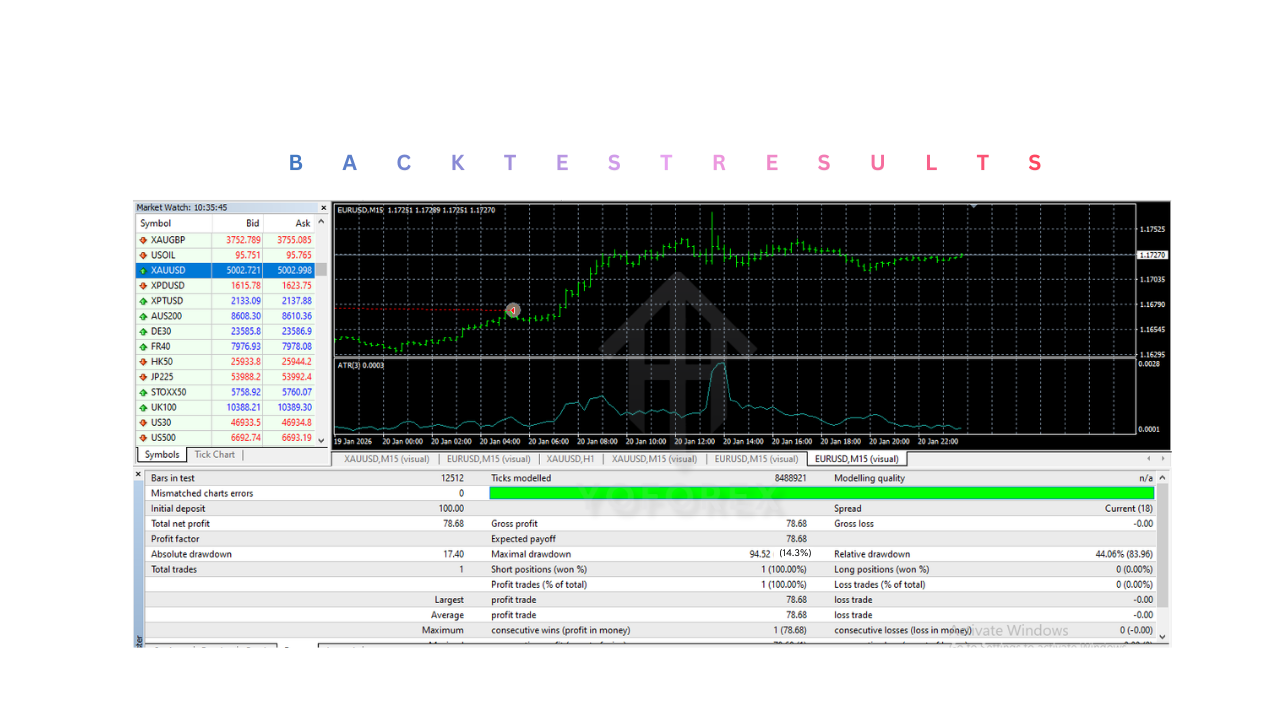Select the XPTUSD row in Market Watch

click(167, 301)
